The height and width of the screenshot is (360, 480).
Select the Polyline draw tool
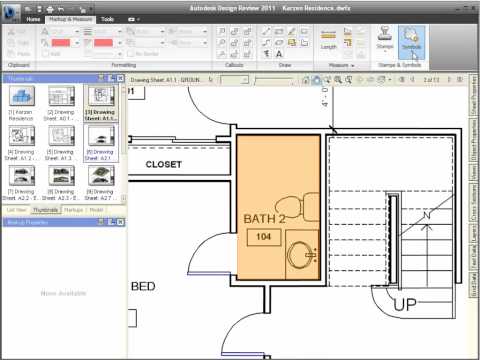coord(266,43)
